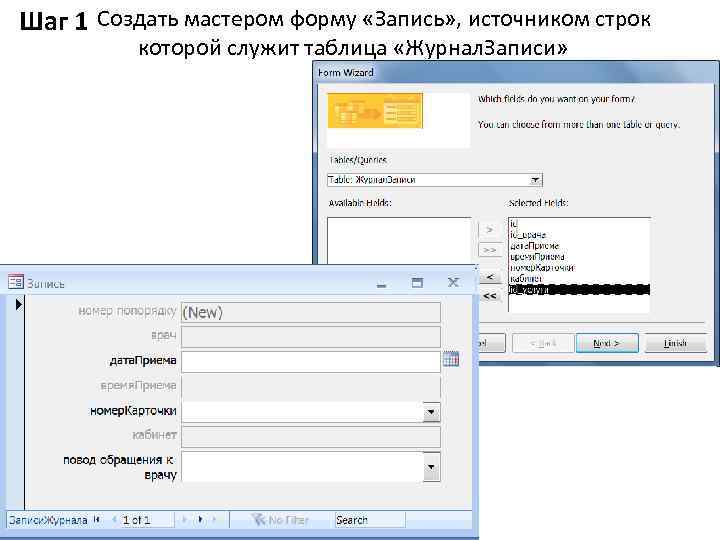
Task: Click the disabled Back button in Form Wizard
Action: pos(543,343)
